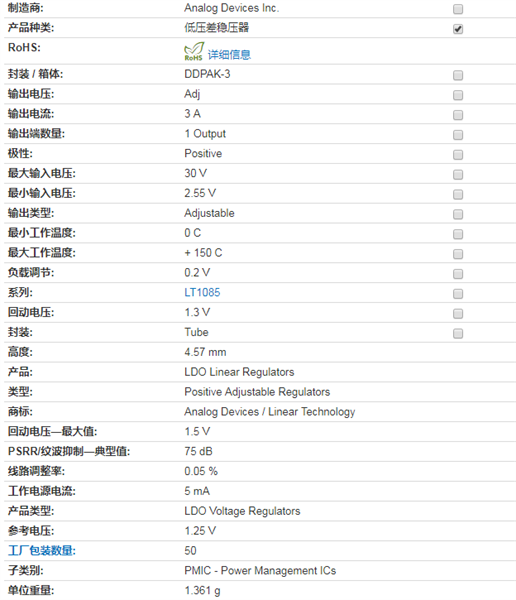
Task: Check the 封装 / 箱体 DDPAK-3 checkbox
Action: (x=458, y=75)
